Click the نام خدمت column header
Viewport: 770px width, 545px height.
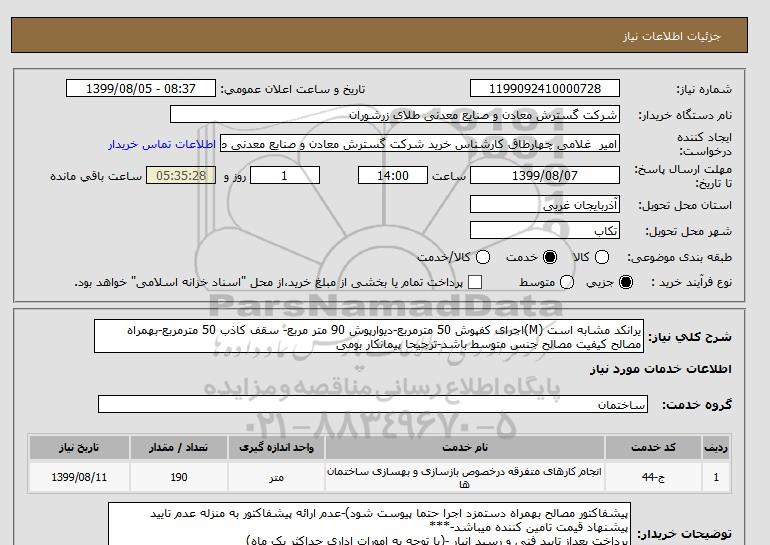tap(465, 447)
